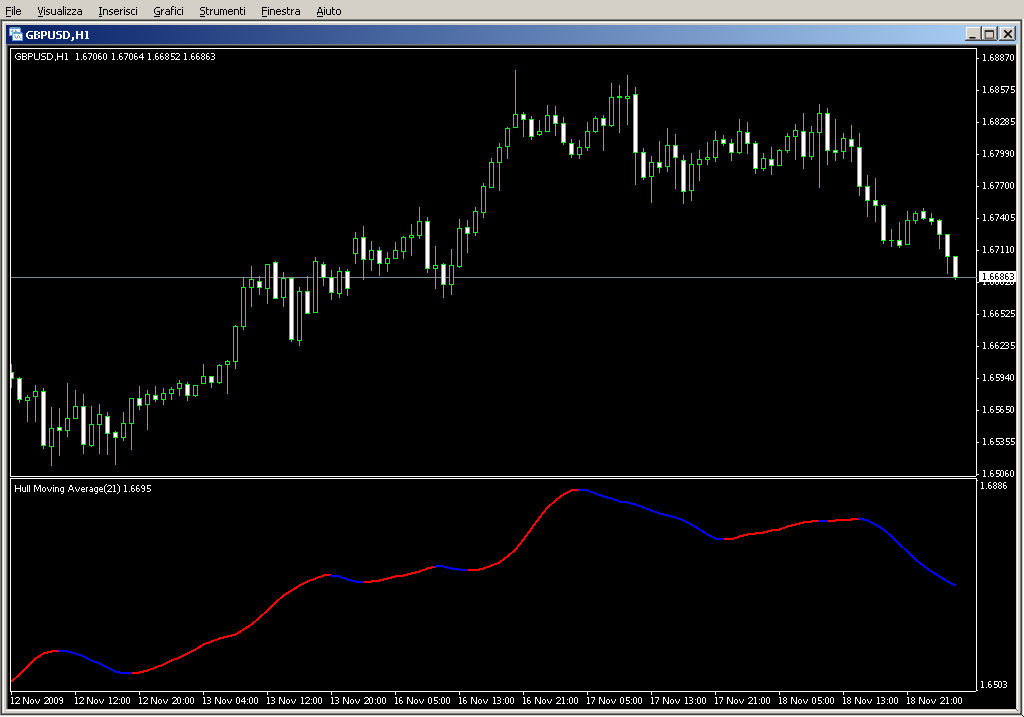Minimize the GBPUSD,H1 chart window

973,34
